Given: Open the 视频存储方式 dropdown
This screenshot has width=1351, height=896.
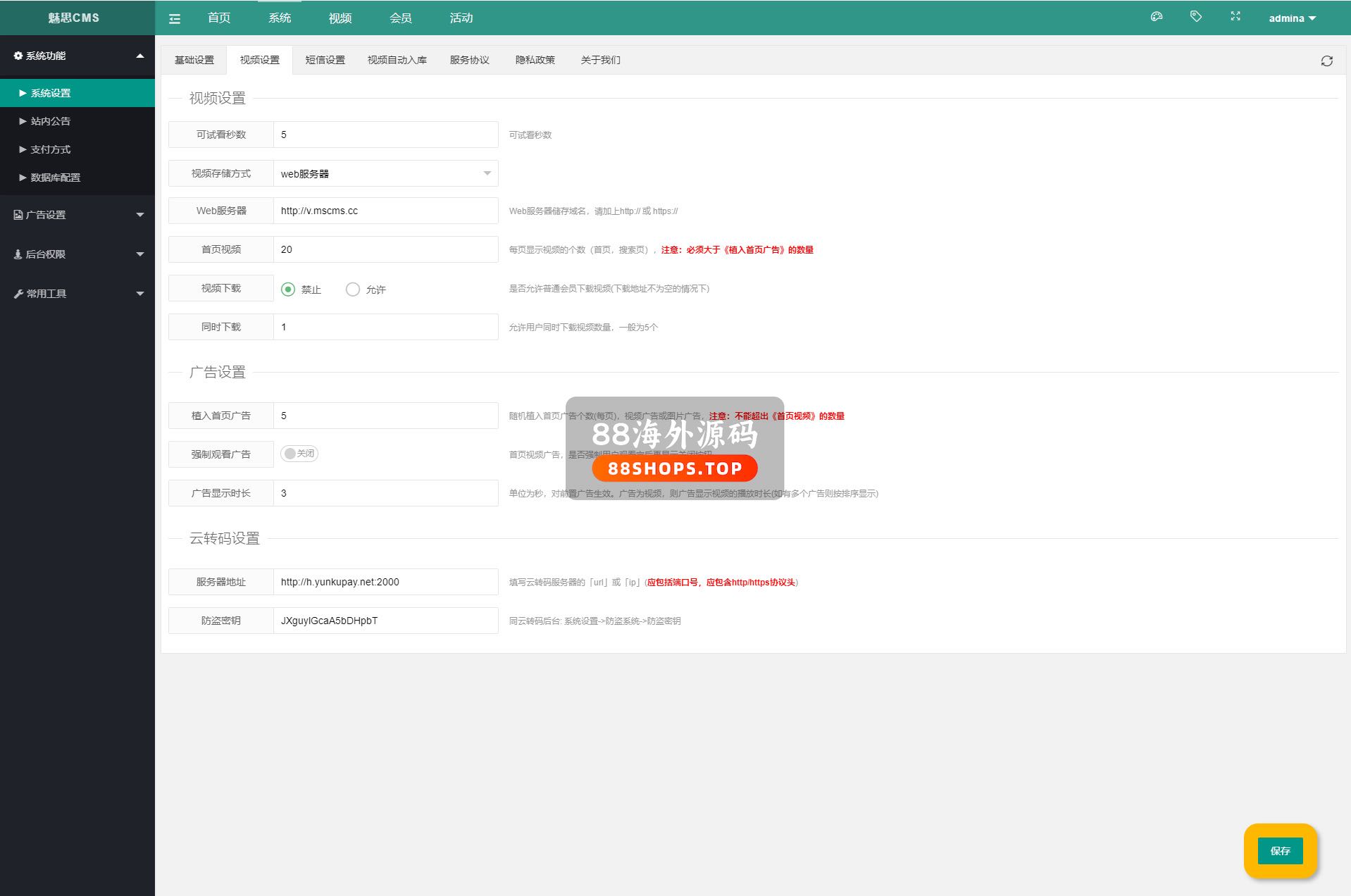Looking at the screenshot, I should point(385,174).
